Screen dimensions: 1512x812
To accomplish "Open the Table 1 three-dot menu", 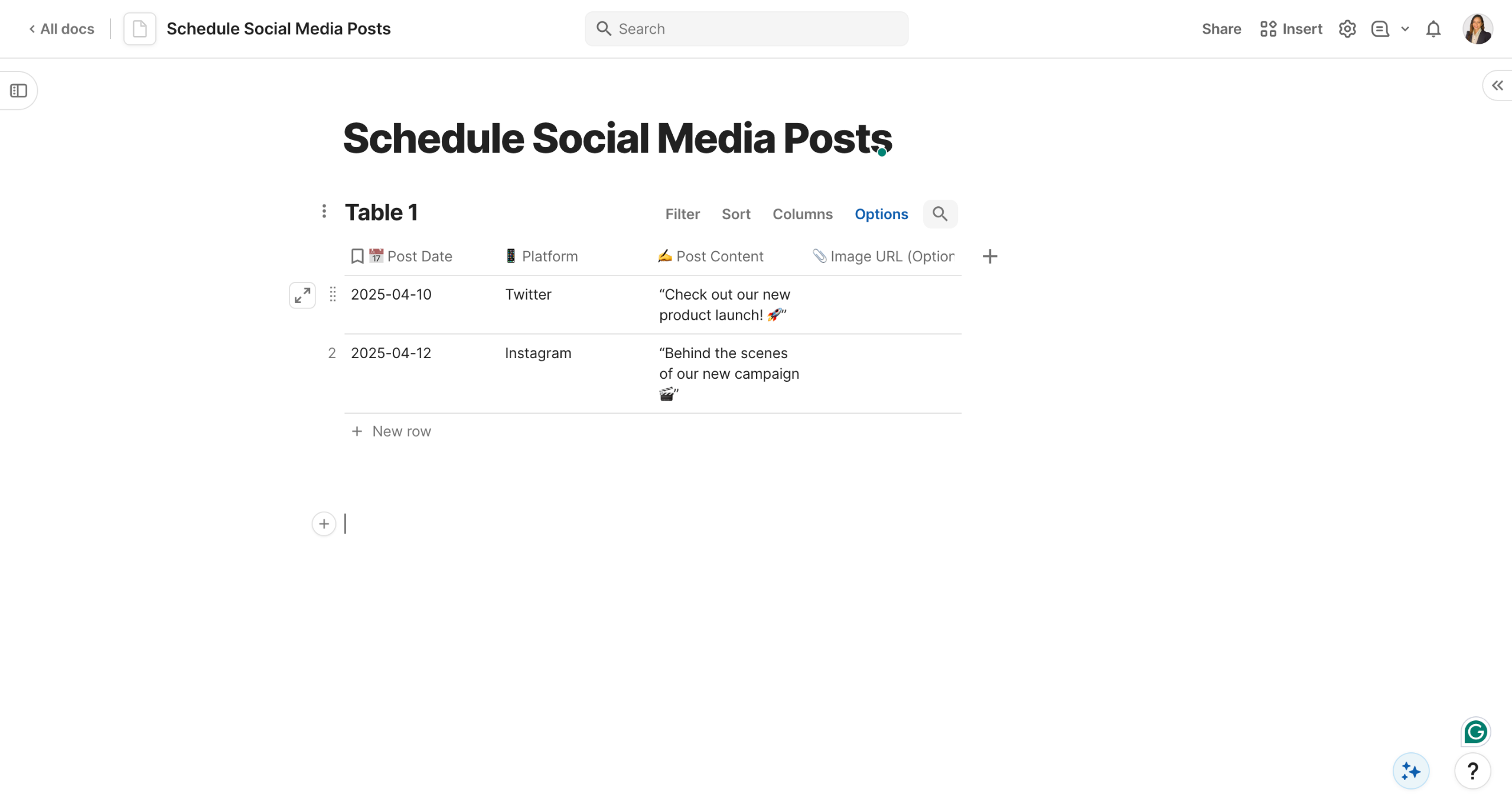I will click(324, 212).
